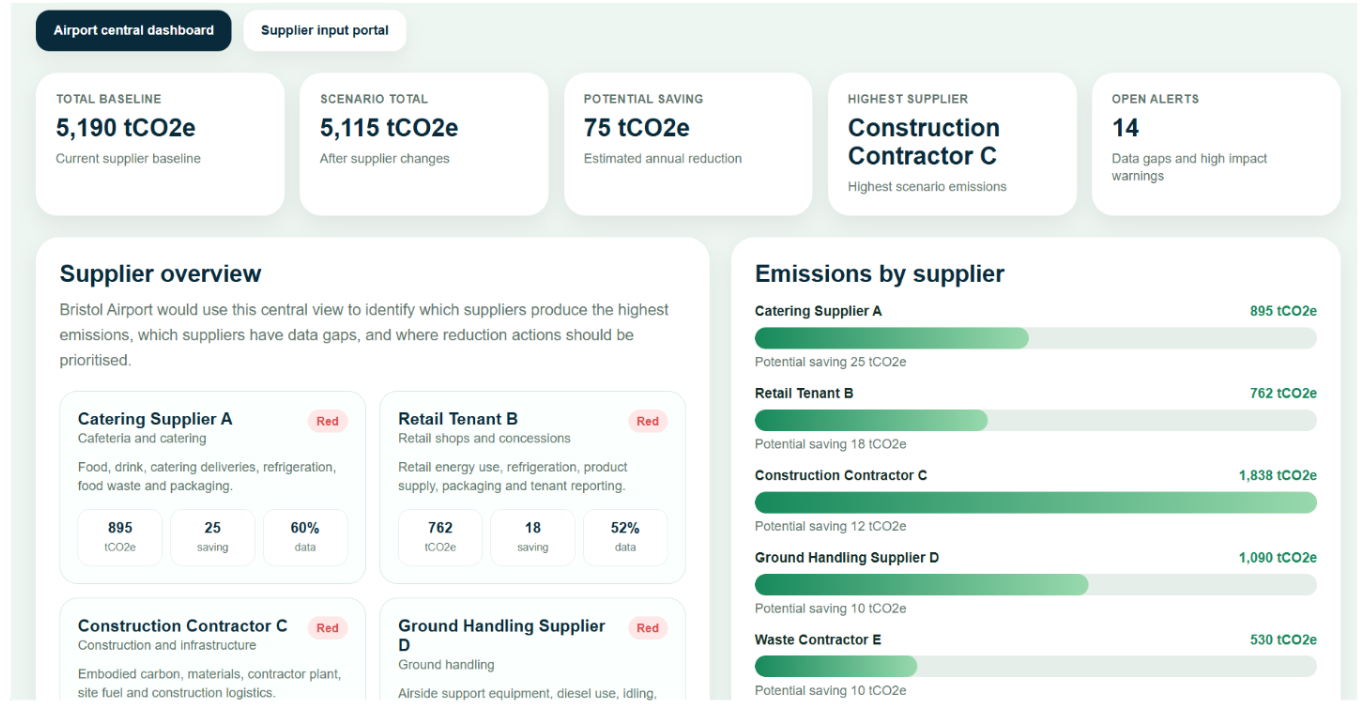The width and height of the screenshot is (1362, 712).
Task: Click the Retail shops and concessions subtitle
Action: (x=484, y=438)
